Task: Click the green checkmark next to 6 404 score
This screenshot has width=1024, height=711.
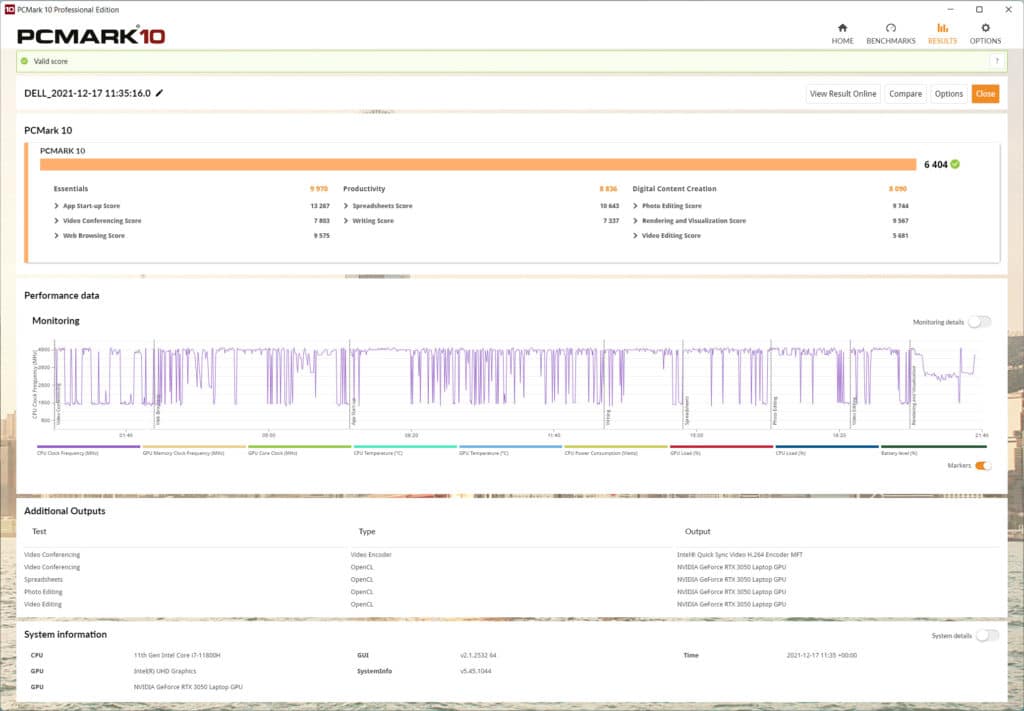Action: click(955, 164)
